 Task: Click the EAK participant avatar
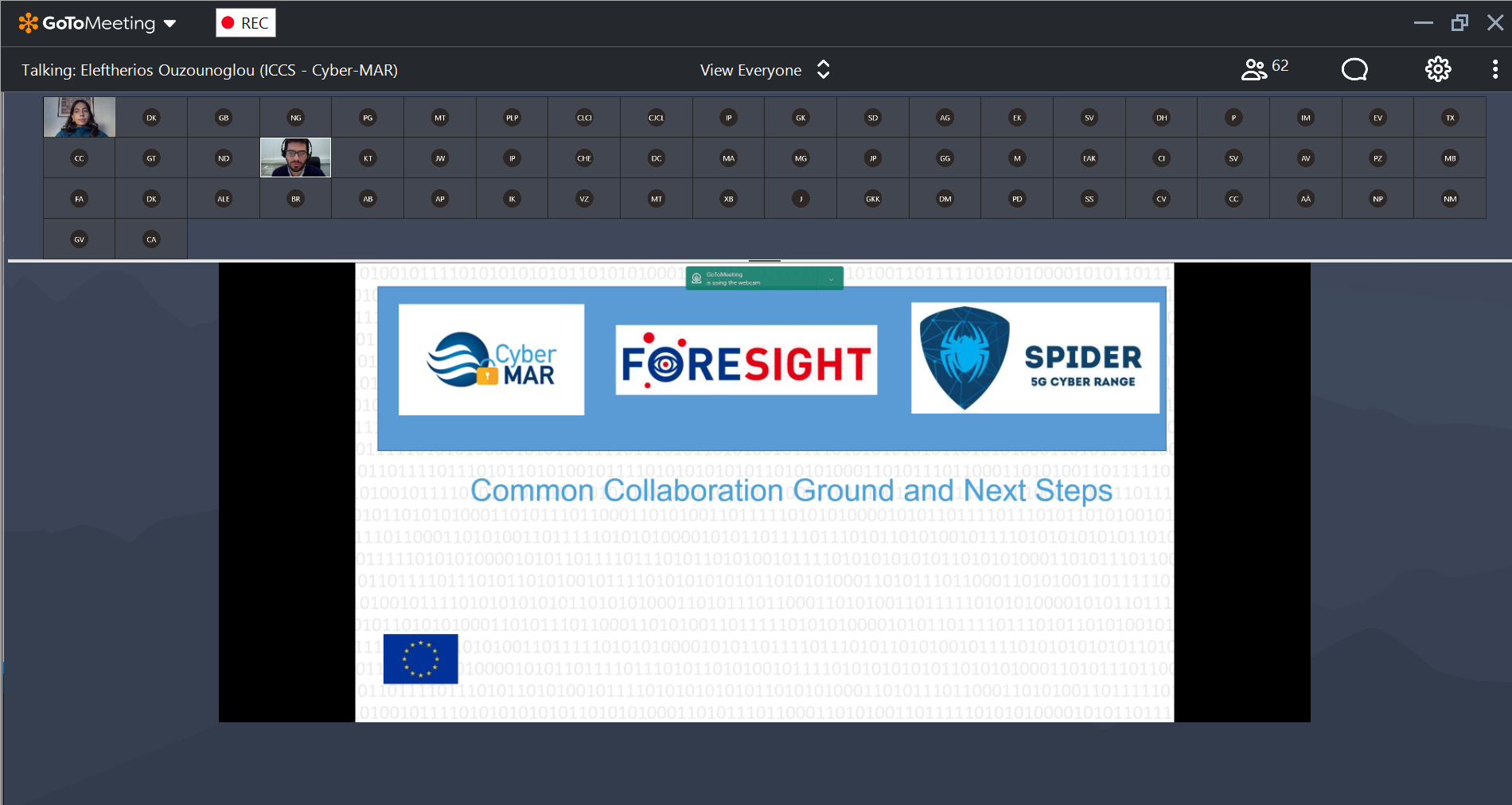pos(1089,158)
